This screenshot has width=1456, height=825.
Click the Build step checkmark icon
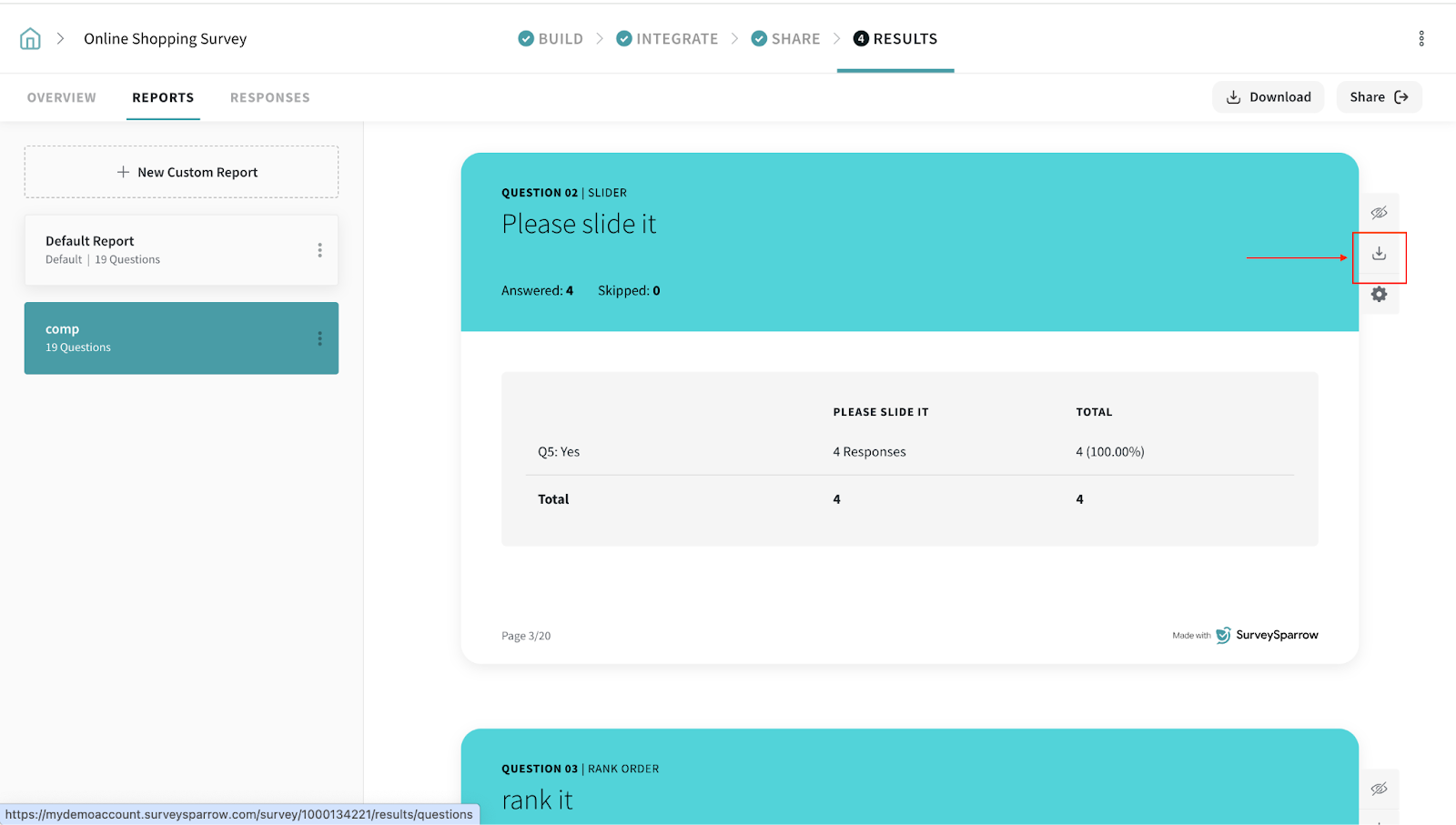(x=526, y=38)
